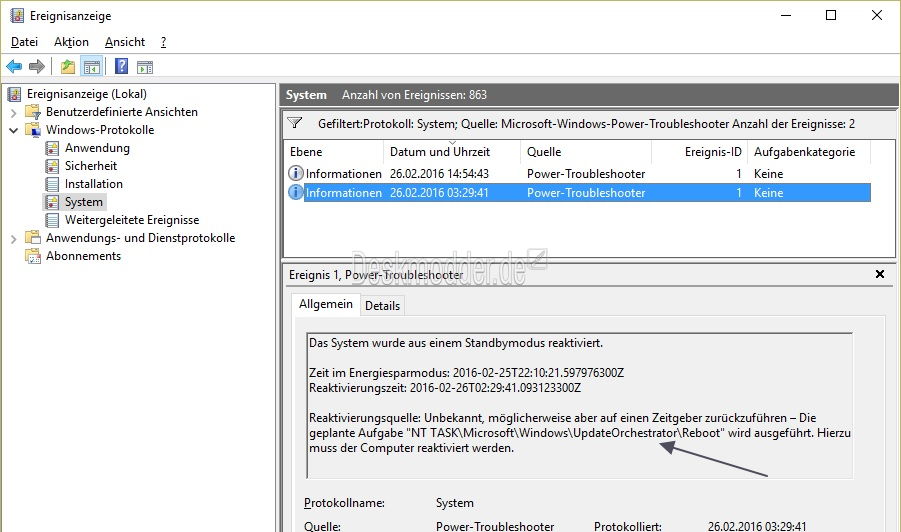Image resolution: width=901 pixels, height=532 pixels.
Task: Click info icon of the 03:29:41 event
Action: tap(295, 192)
